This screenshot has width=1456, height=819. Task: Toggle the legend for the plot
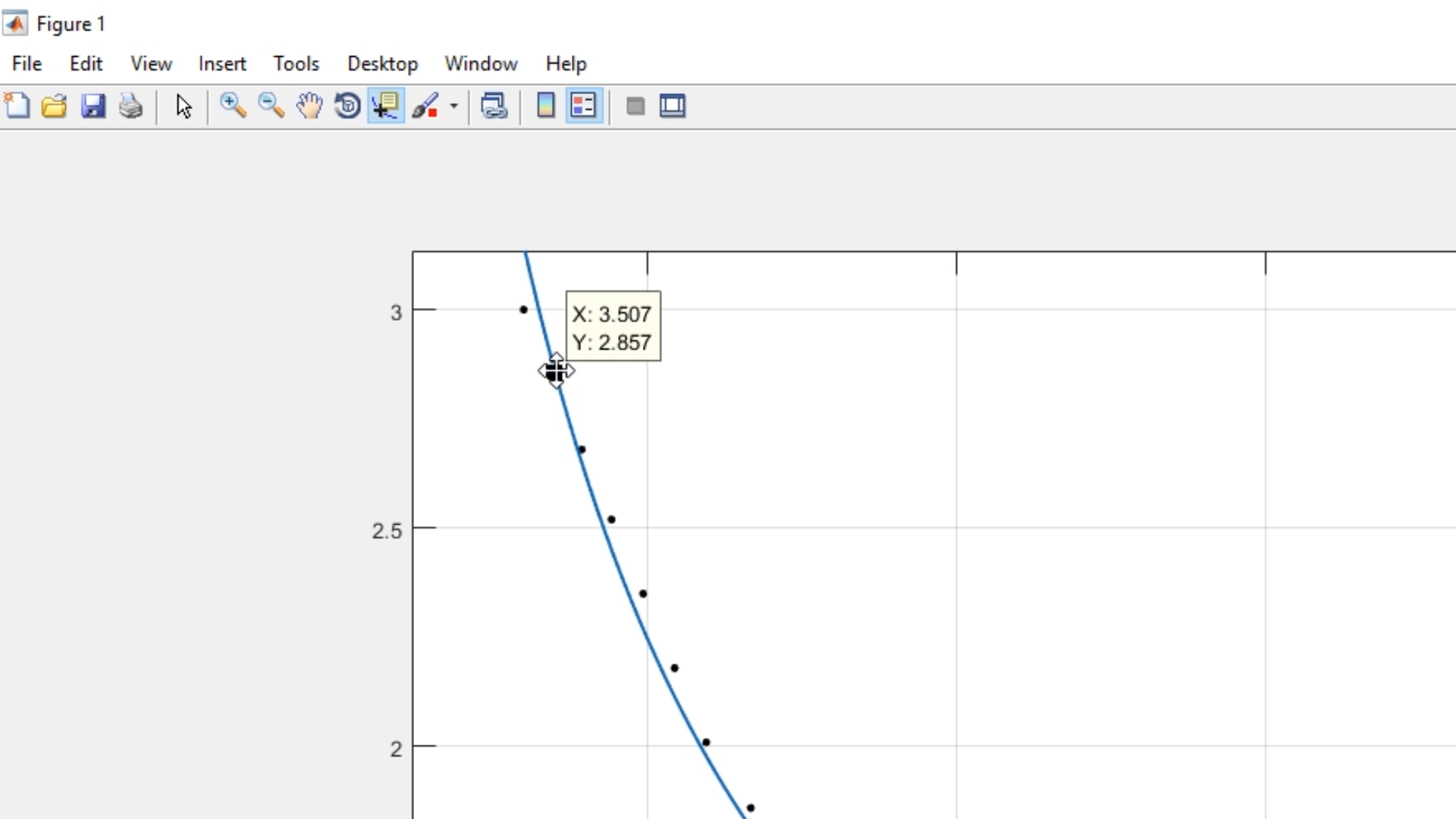pos(584,106)
